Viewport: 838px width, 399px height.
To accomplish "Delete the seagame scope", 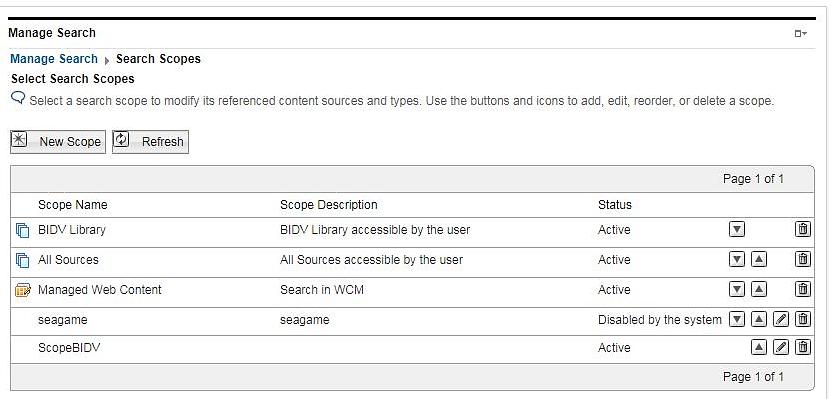I will click(802, 319).
